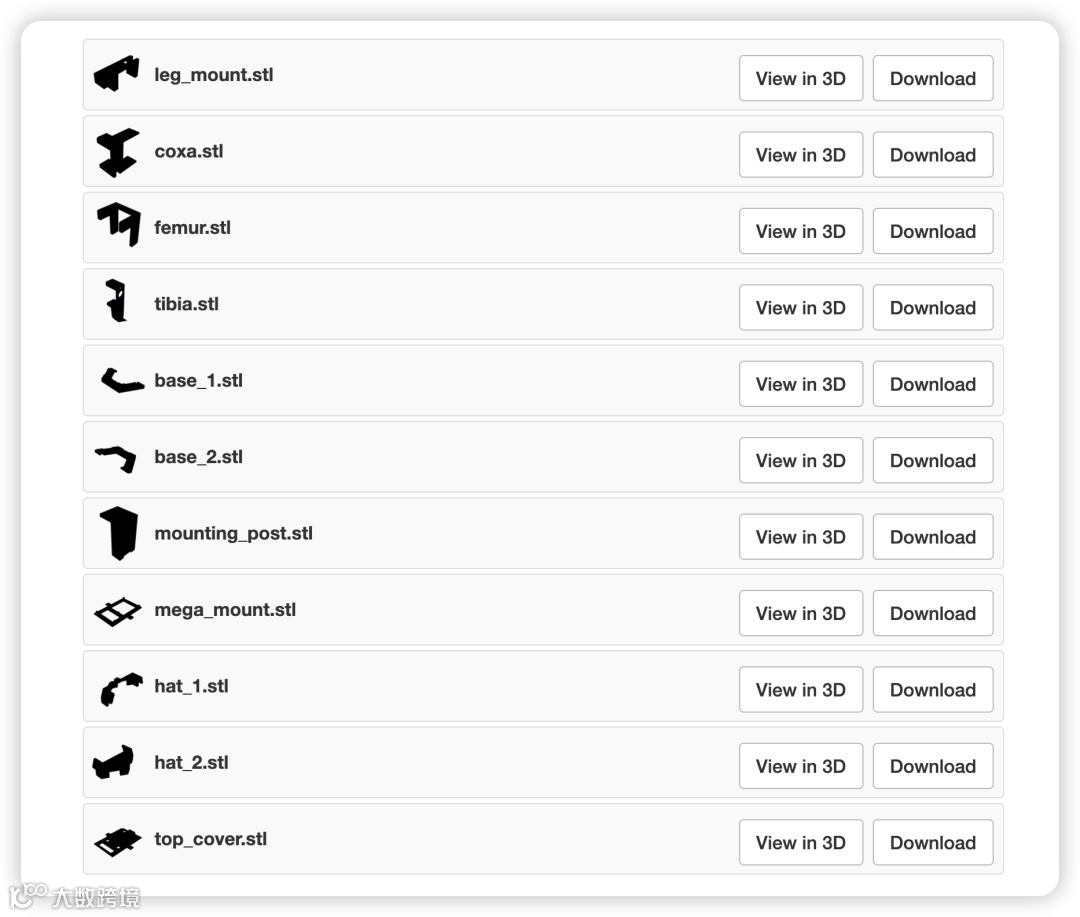Download the coxa.stl file

[x=932, y=155]
